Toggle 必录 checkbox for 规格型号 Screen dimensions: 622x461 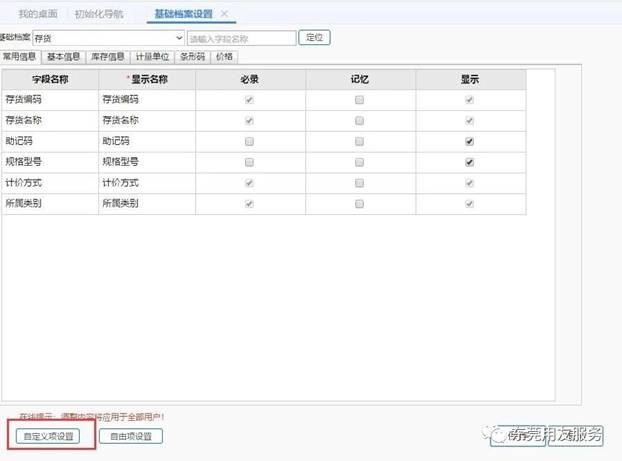(250, 162)
